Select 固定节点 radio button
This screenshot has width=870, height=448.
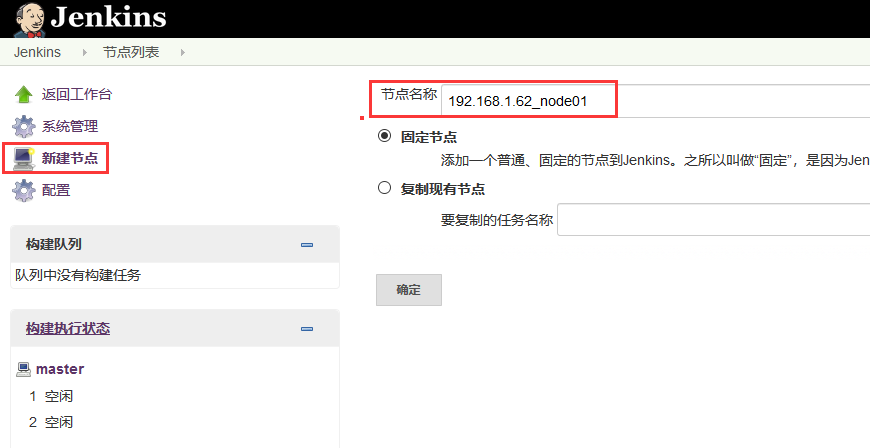[x=385, y=136]
